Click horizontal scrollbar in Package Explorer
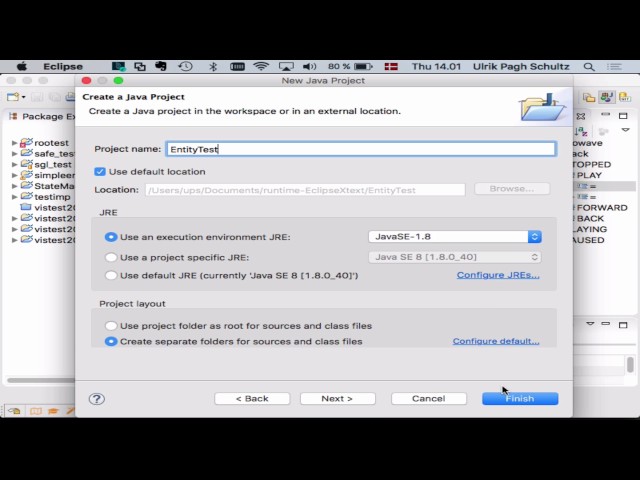 tap(41, 380)
